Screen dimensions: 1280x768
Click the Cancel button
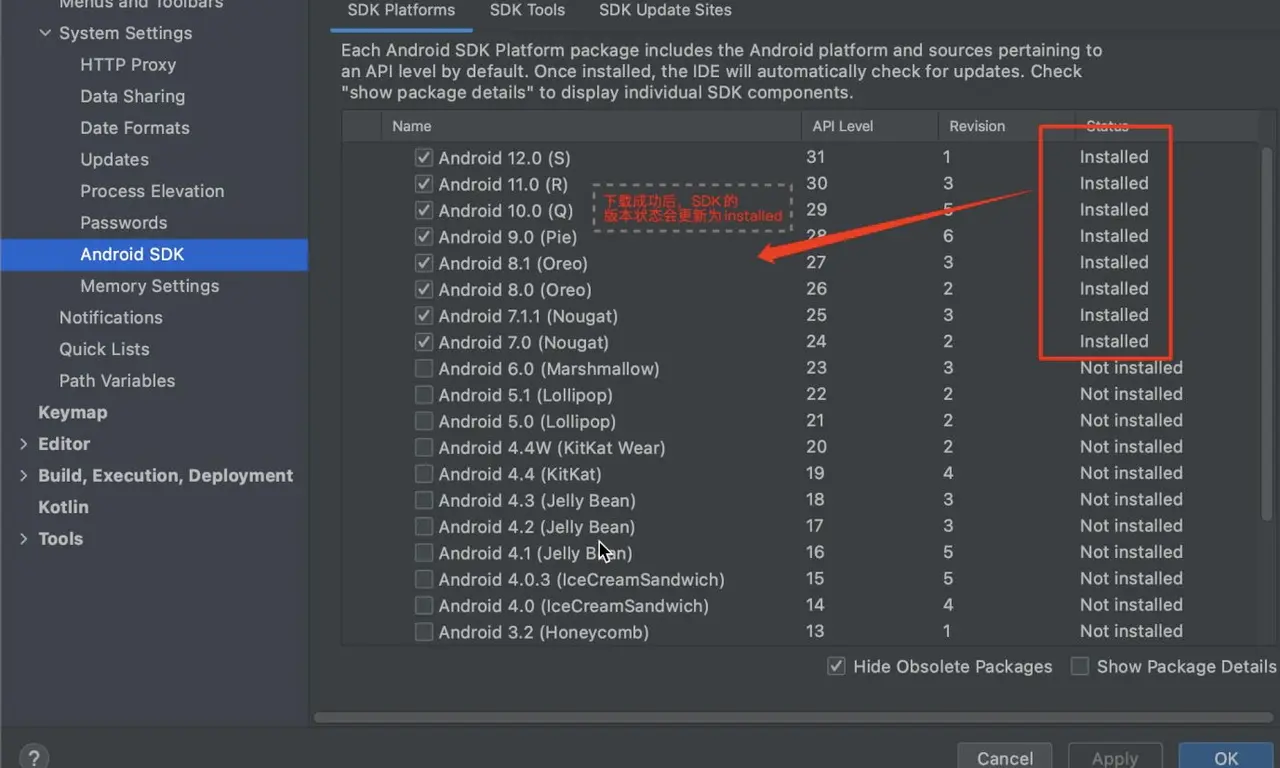(1005, 756)
